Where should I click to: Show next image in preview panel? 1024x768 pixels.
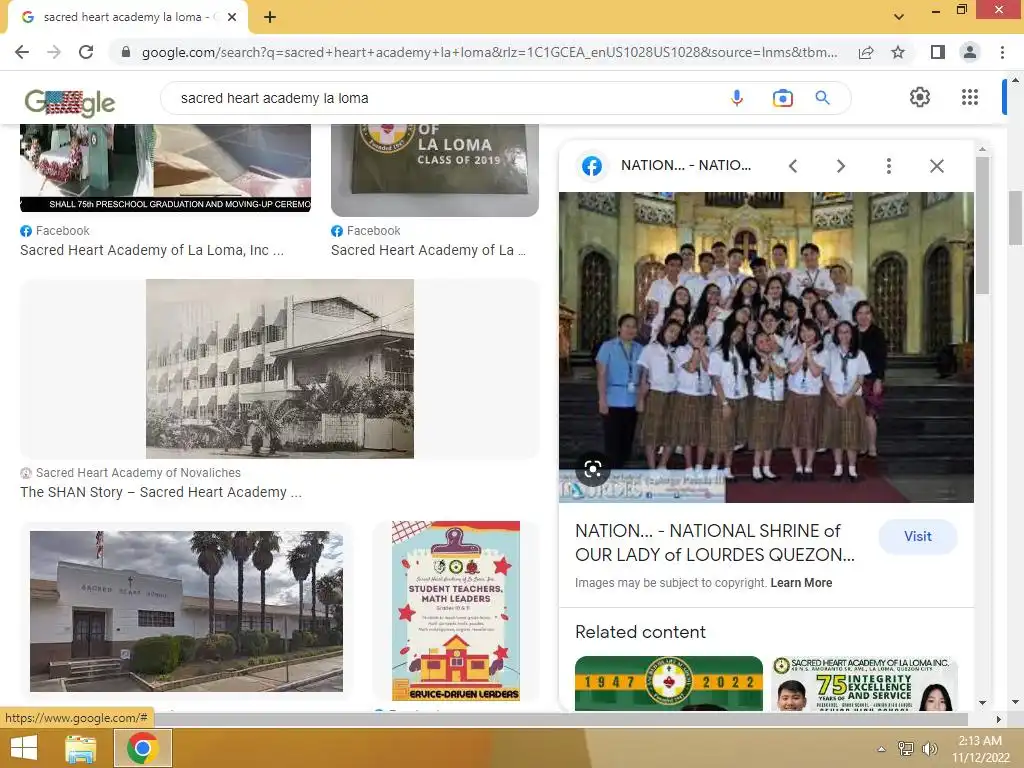pos(840,166)
